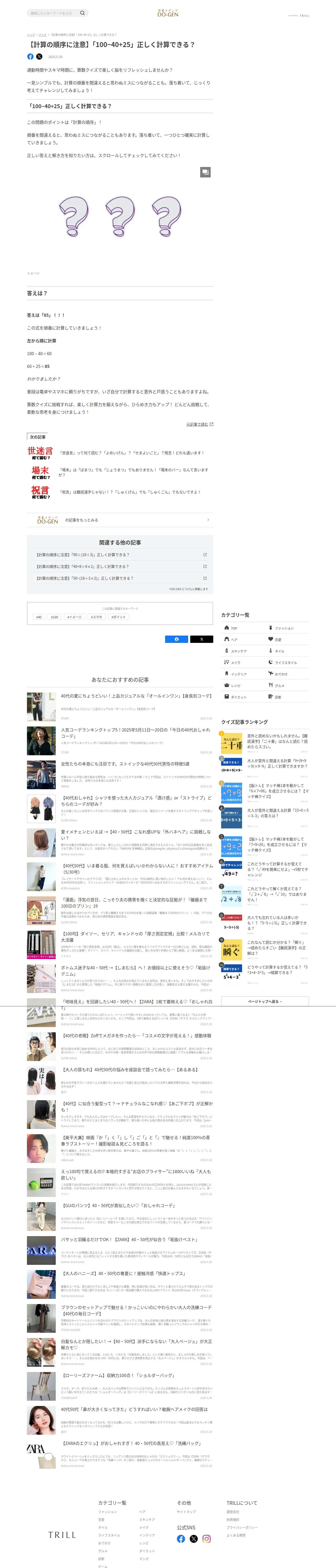Expand DO-GEN の記事をもっとみる chevron row
The height and width of the screenshot is (1568, 336).
click(120, 520)
